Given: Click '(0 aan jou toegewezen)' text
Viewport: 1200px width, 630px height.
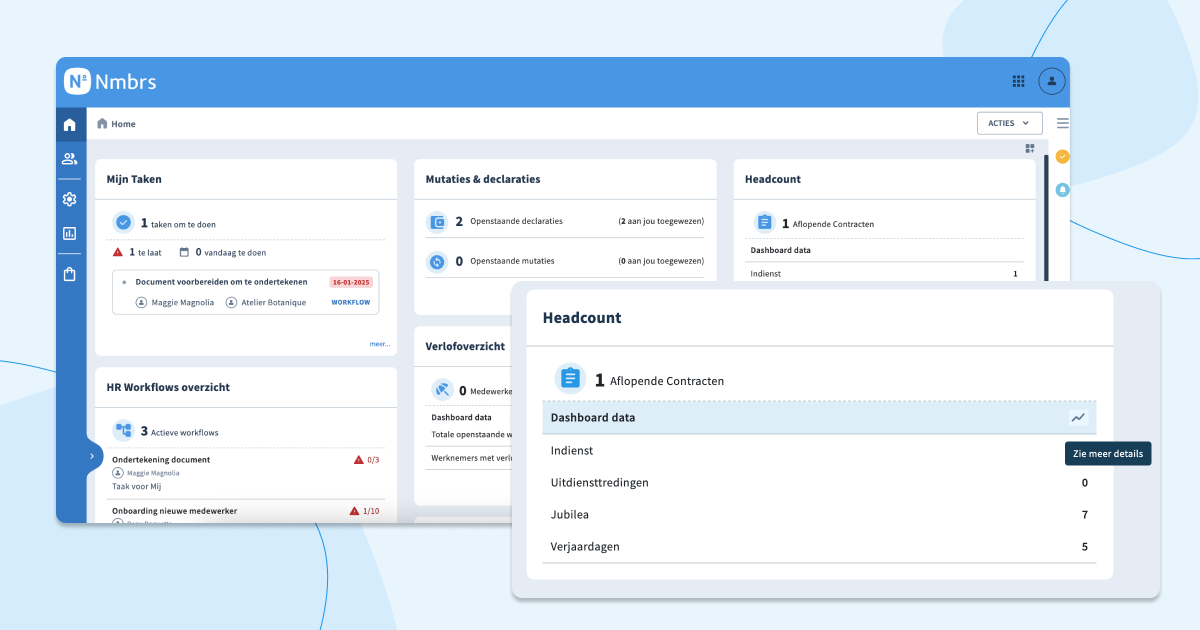Looking at the screenshot, I should tap(661, 261).
